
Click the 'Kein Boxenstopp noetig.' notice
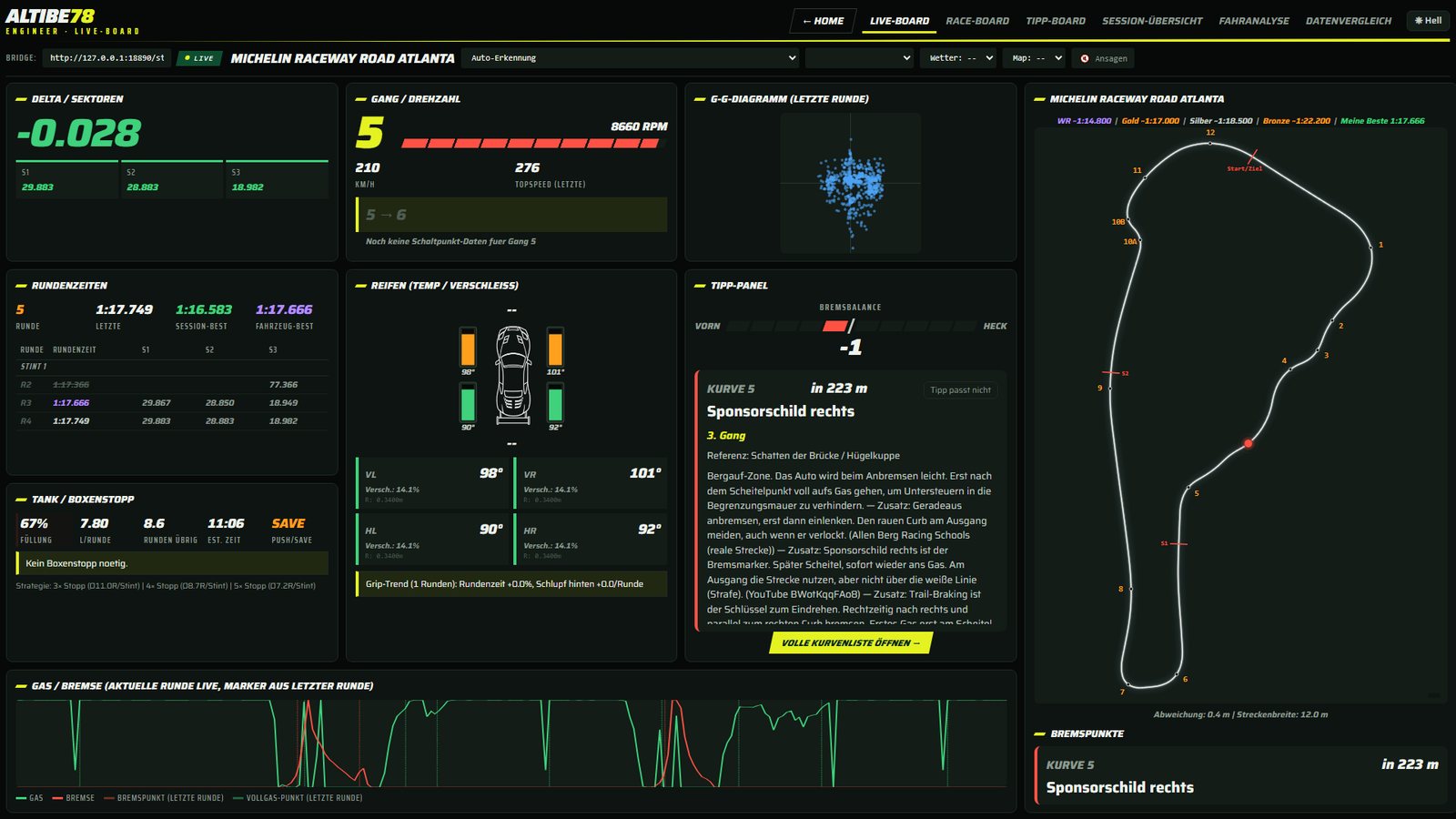tap(172, 563)
